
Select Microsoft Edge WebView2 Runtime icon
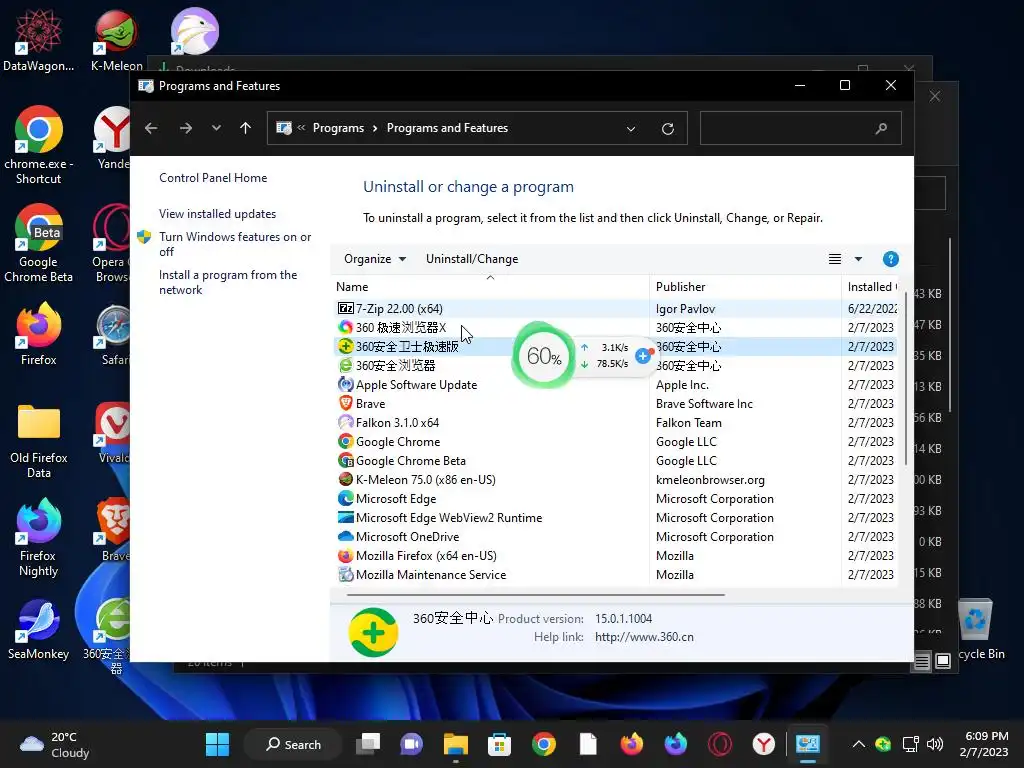point(345,517)
